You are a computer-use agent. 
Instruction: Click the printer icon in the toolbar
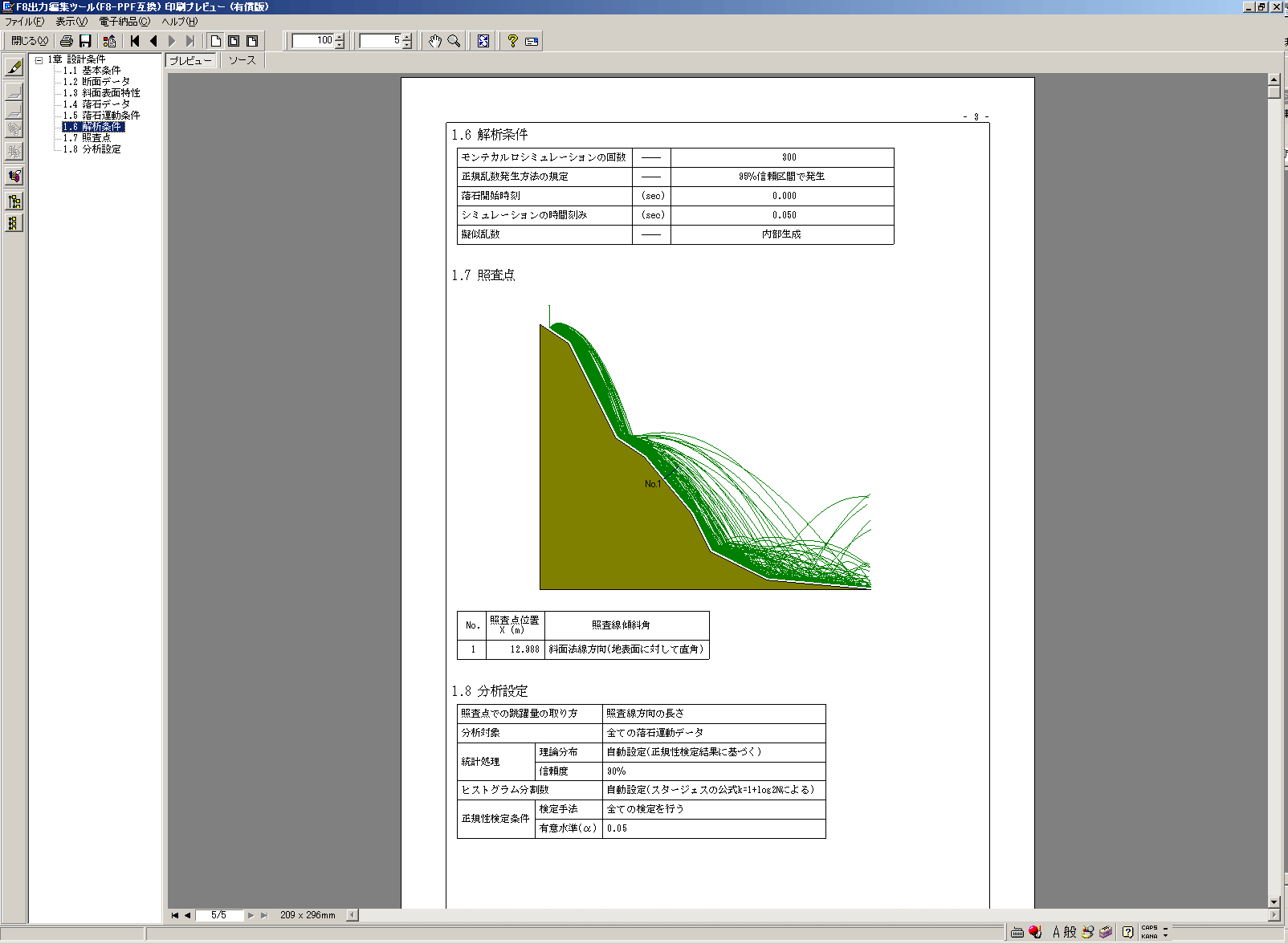pos(67,41)
